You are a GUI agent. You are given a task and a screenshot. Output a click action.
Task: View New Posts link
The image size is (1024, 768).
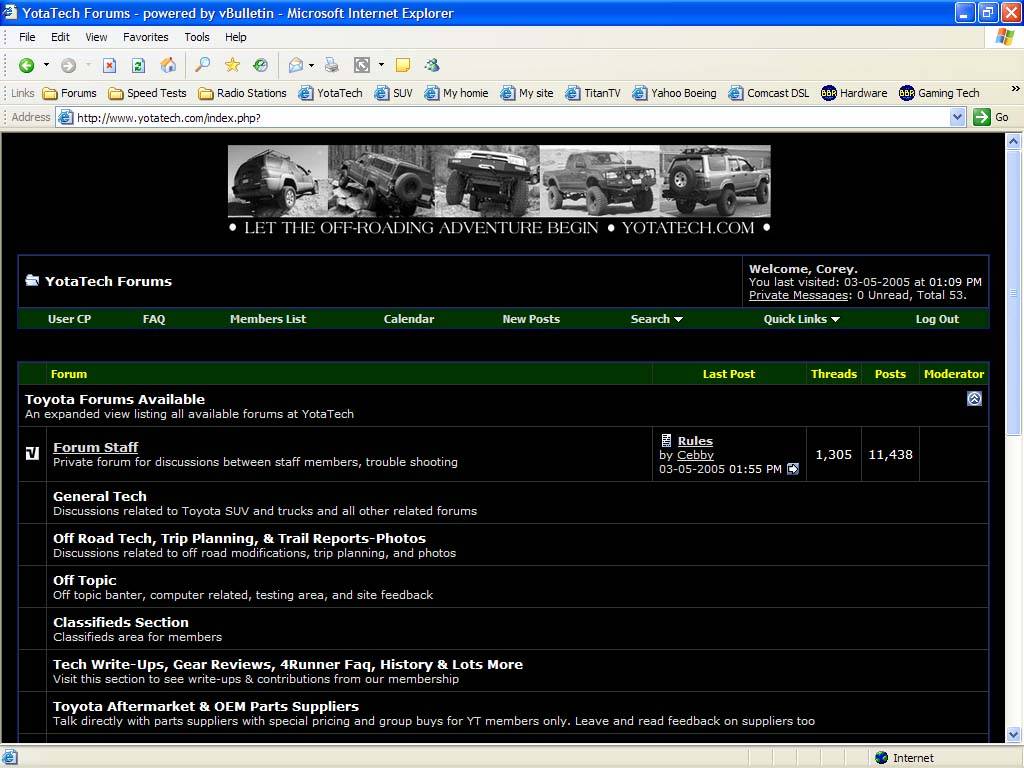coord(531,319)
